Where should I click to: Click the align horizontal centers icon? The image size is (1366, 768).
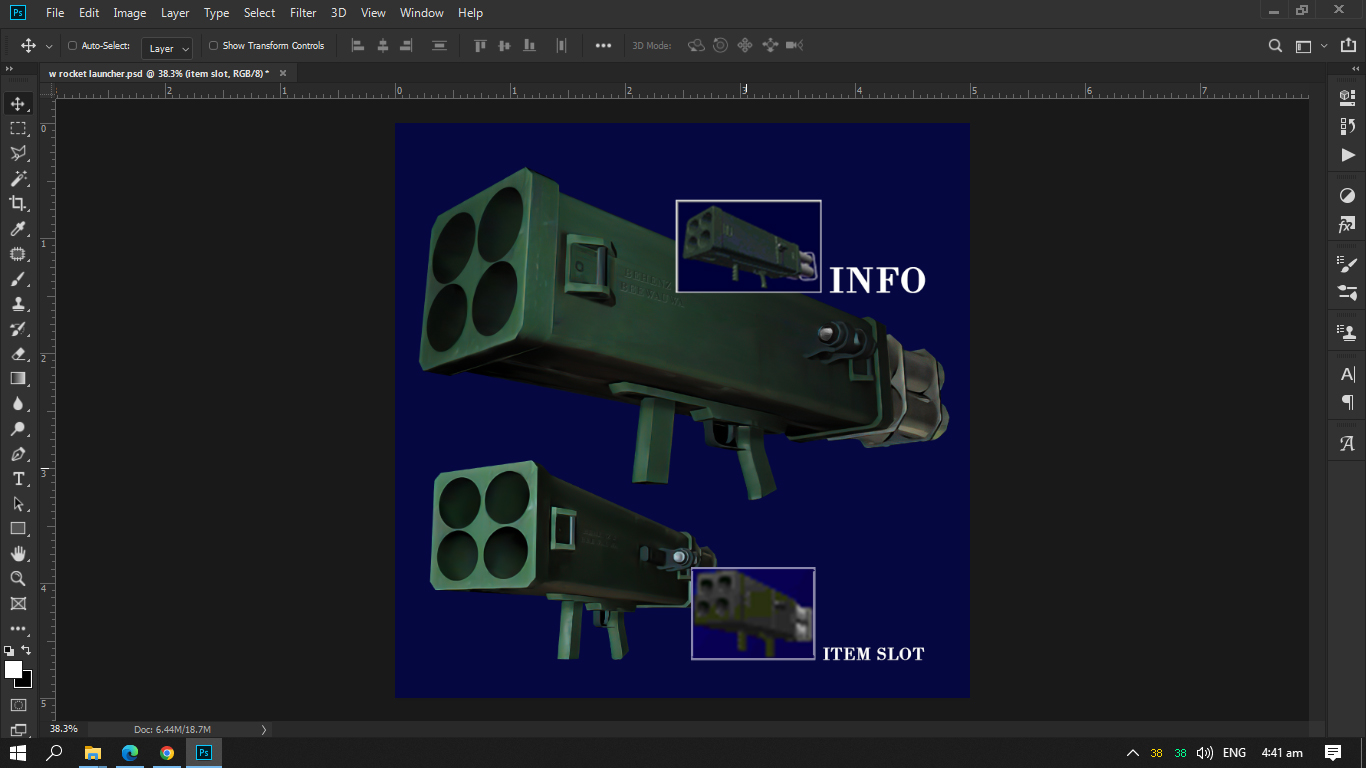click(382, 45)
